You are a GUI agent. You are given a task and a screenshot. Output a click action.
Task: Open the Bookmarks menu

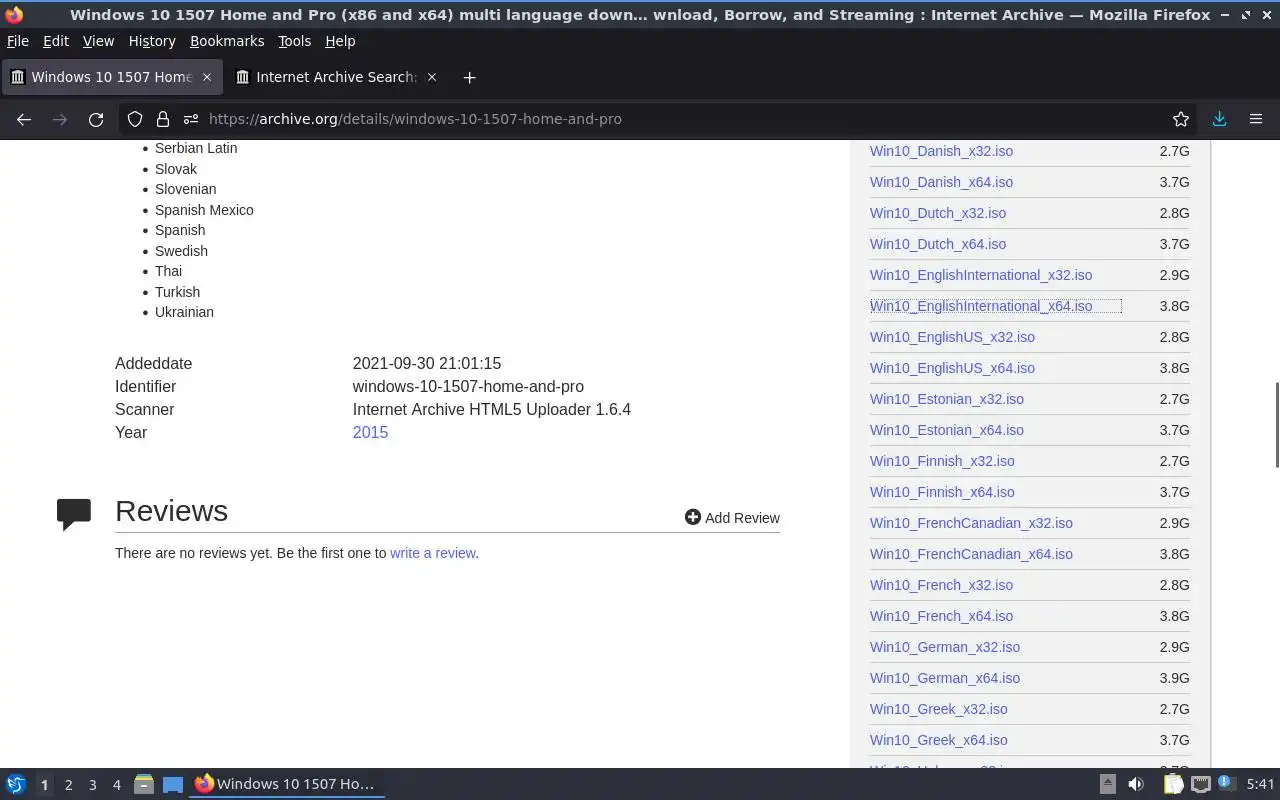coord(227,41)
